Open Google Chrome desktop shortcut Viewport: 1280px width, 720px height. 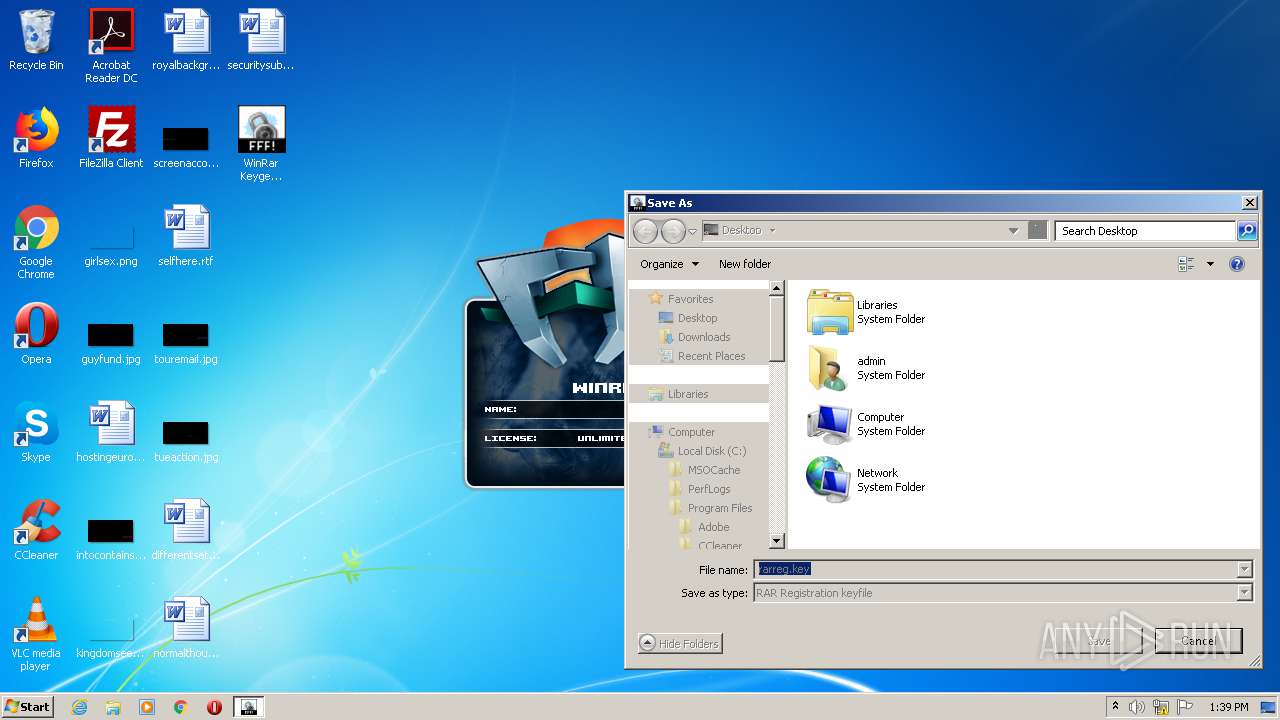[36, 242]
